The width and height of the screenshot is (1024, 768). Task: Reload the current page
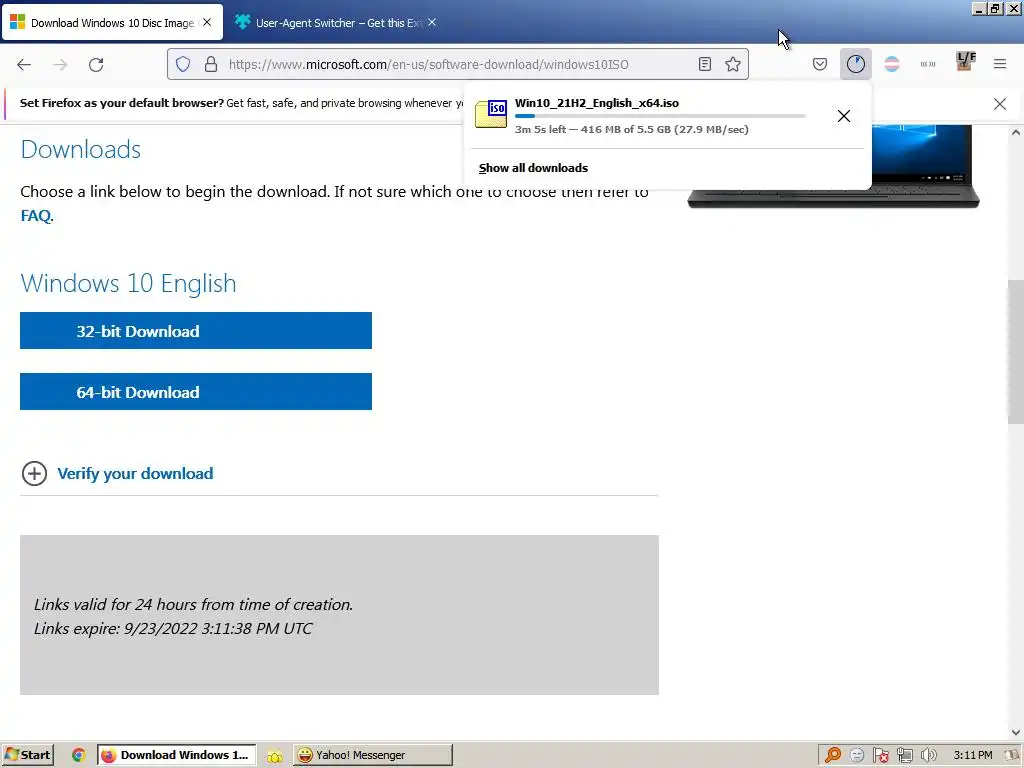(x=96, y=64)
